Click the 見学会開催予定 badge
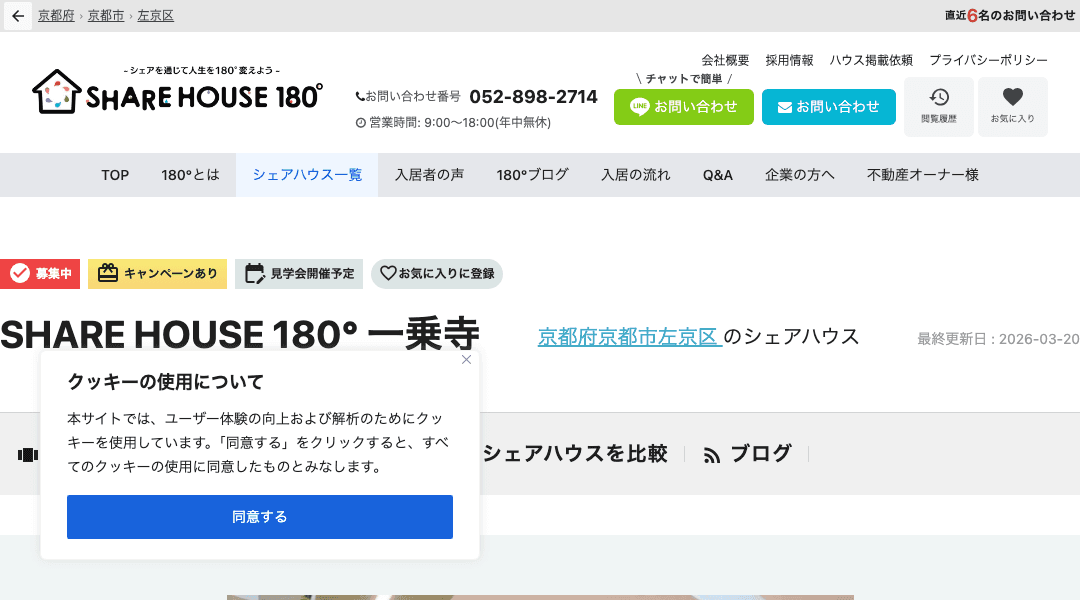Viewport: 1080px width, 600px height. point(299,273)
